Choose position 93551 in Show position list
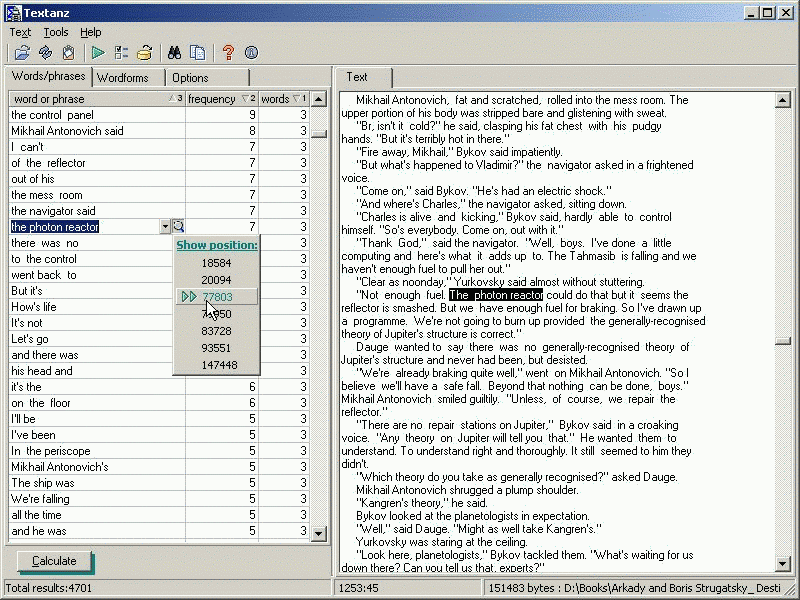800x600 pixels. click(216, 347)
